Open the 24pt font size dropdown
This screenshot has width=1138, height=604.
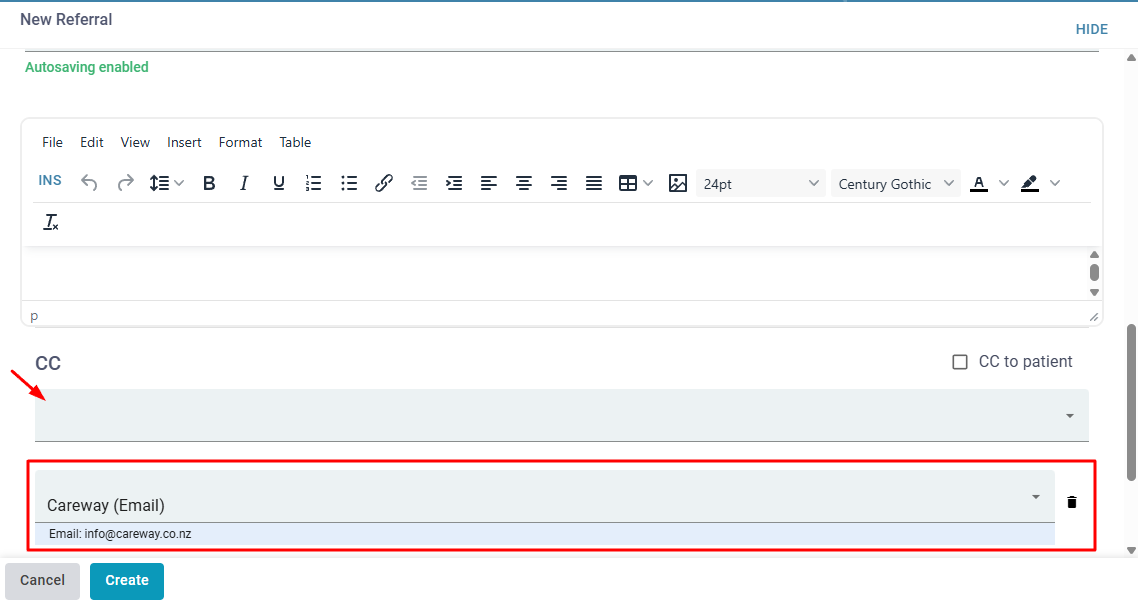pyautogui.click(x=761, y=184)
